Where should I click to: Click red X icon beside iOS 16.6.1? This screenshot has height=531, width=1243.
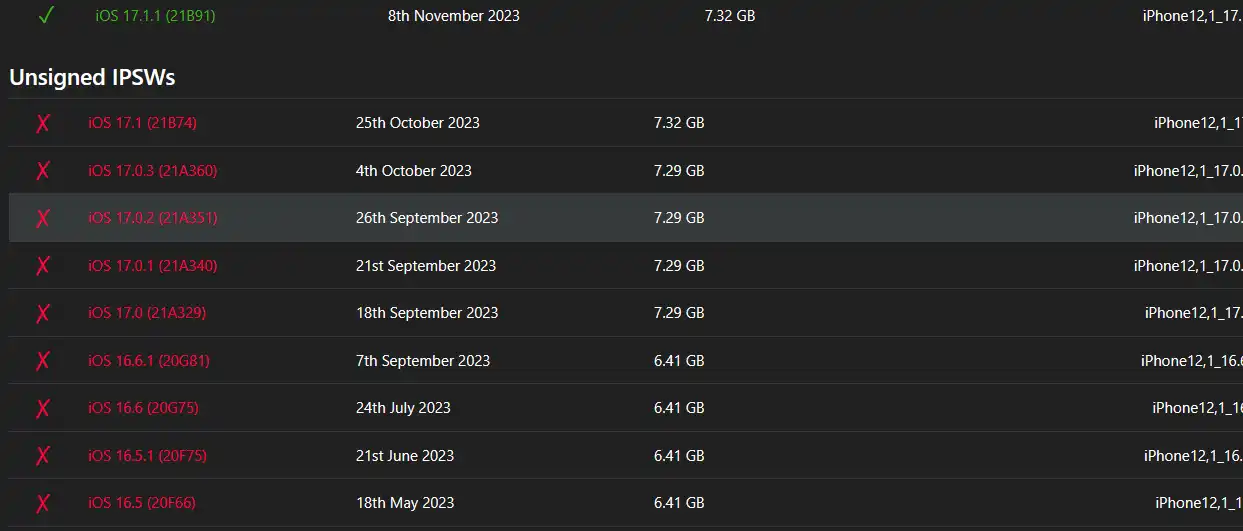[x=43, y=361]
